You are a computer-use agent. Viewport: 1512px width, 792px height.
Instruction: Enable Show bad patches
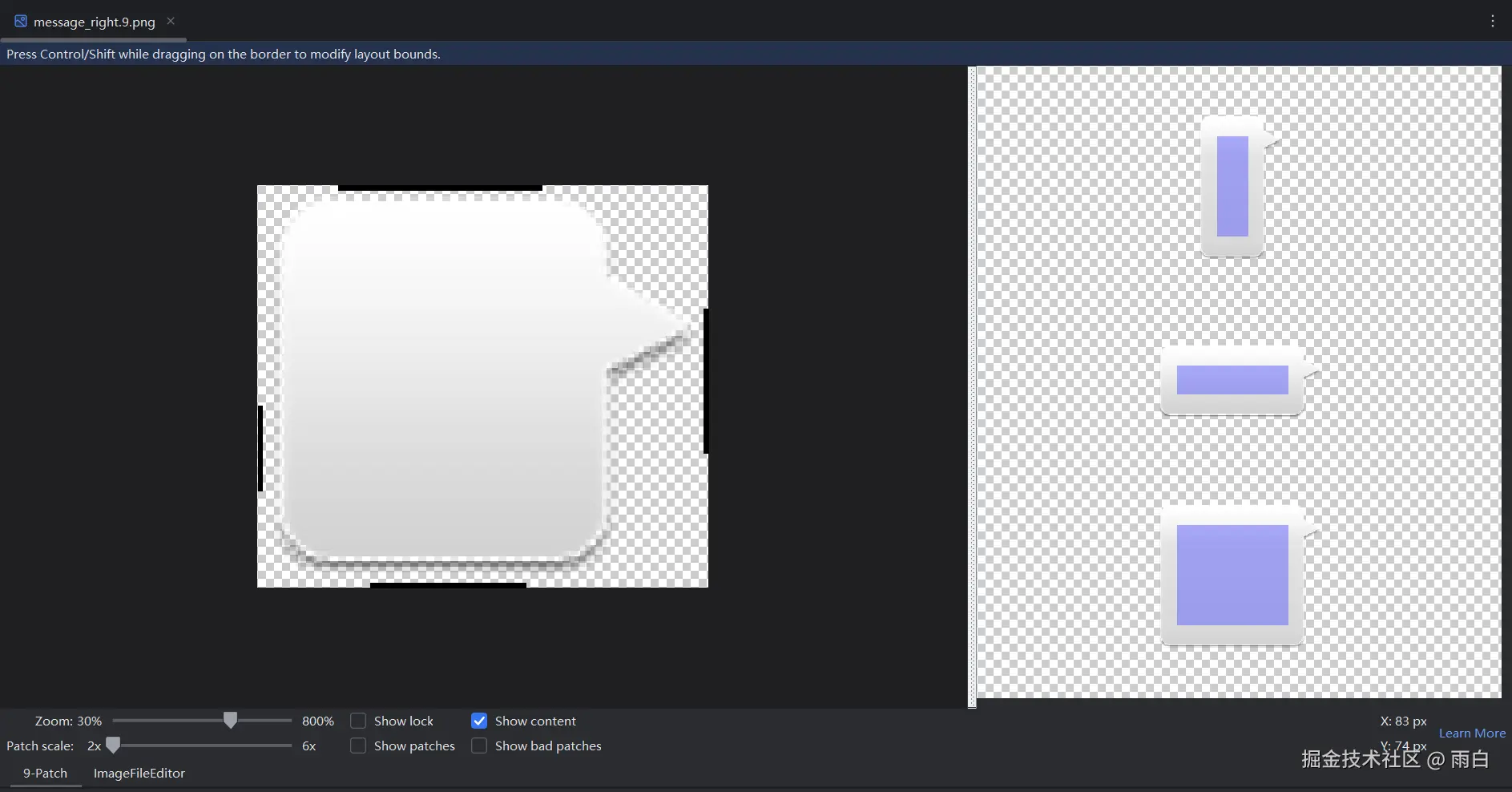479,746
